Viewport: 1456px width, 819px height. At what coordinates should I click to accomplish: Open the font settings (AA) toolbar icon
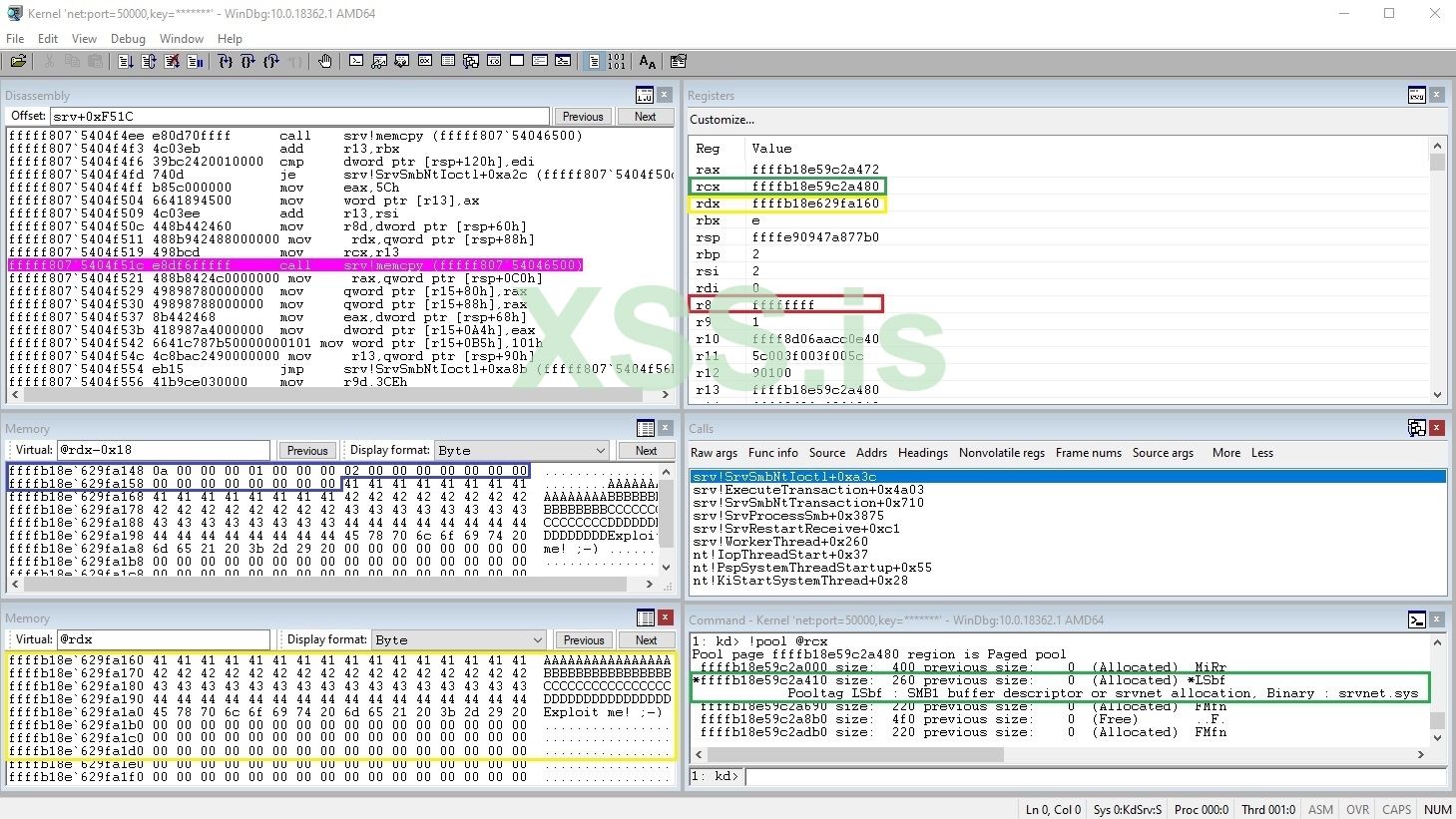pos(647,60)
